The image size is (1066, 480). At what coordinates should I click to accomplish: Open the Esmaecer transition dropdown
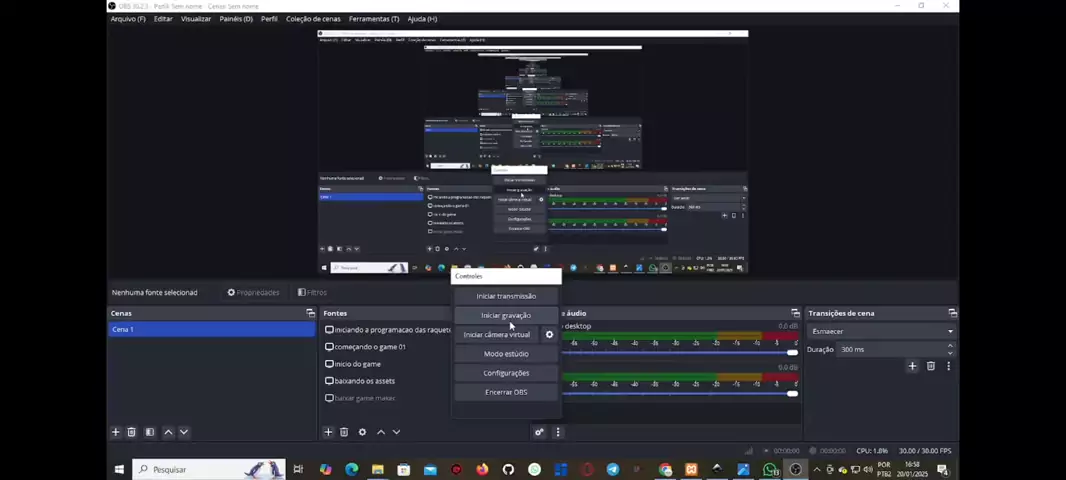[x=881, y=331]
